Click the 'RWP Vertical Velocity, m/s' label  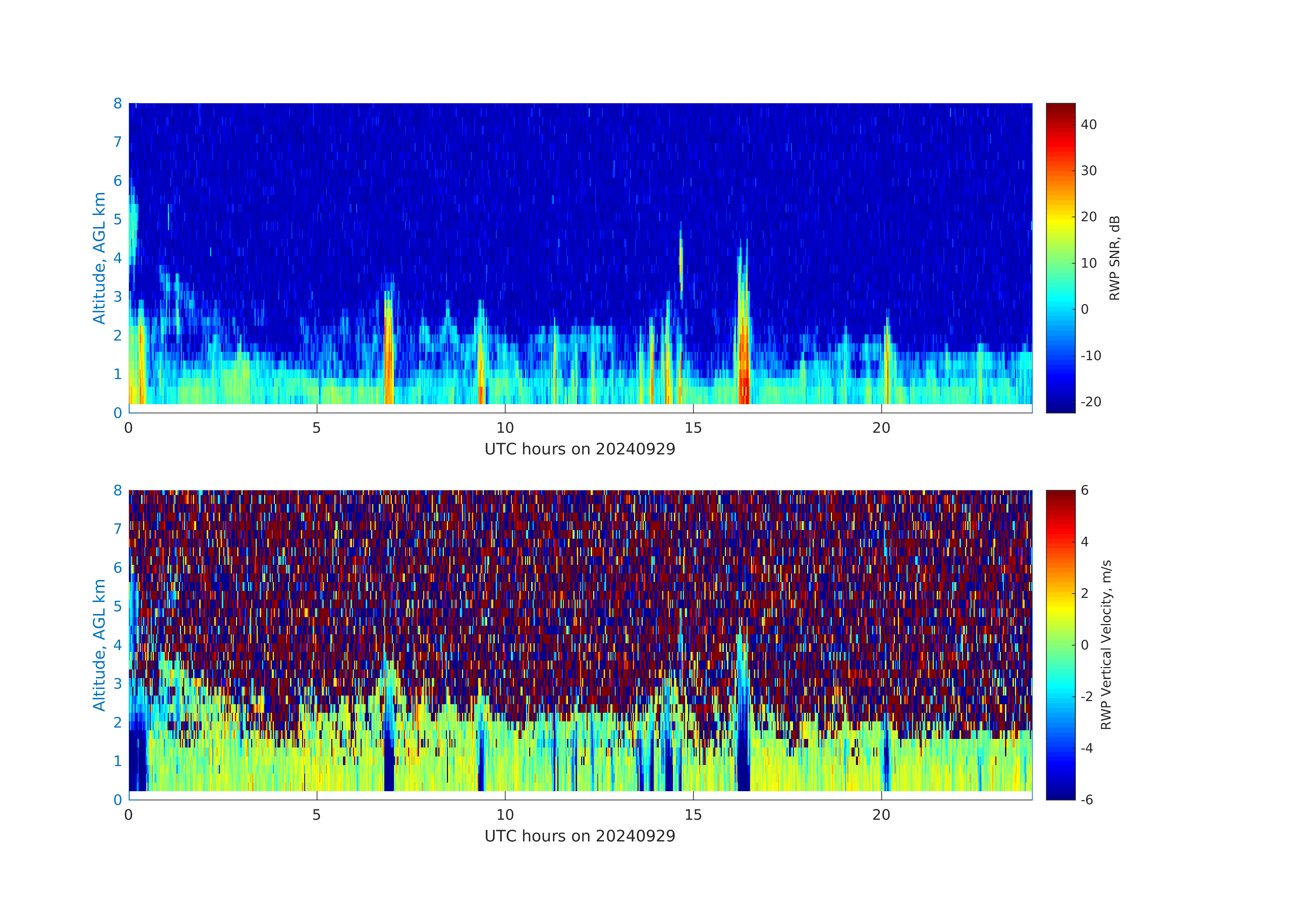(1106, 644)
